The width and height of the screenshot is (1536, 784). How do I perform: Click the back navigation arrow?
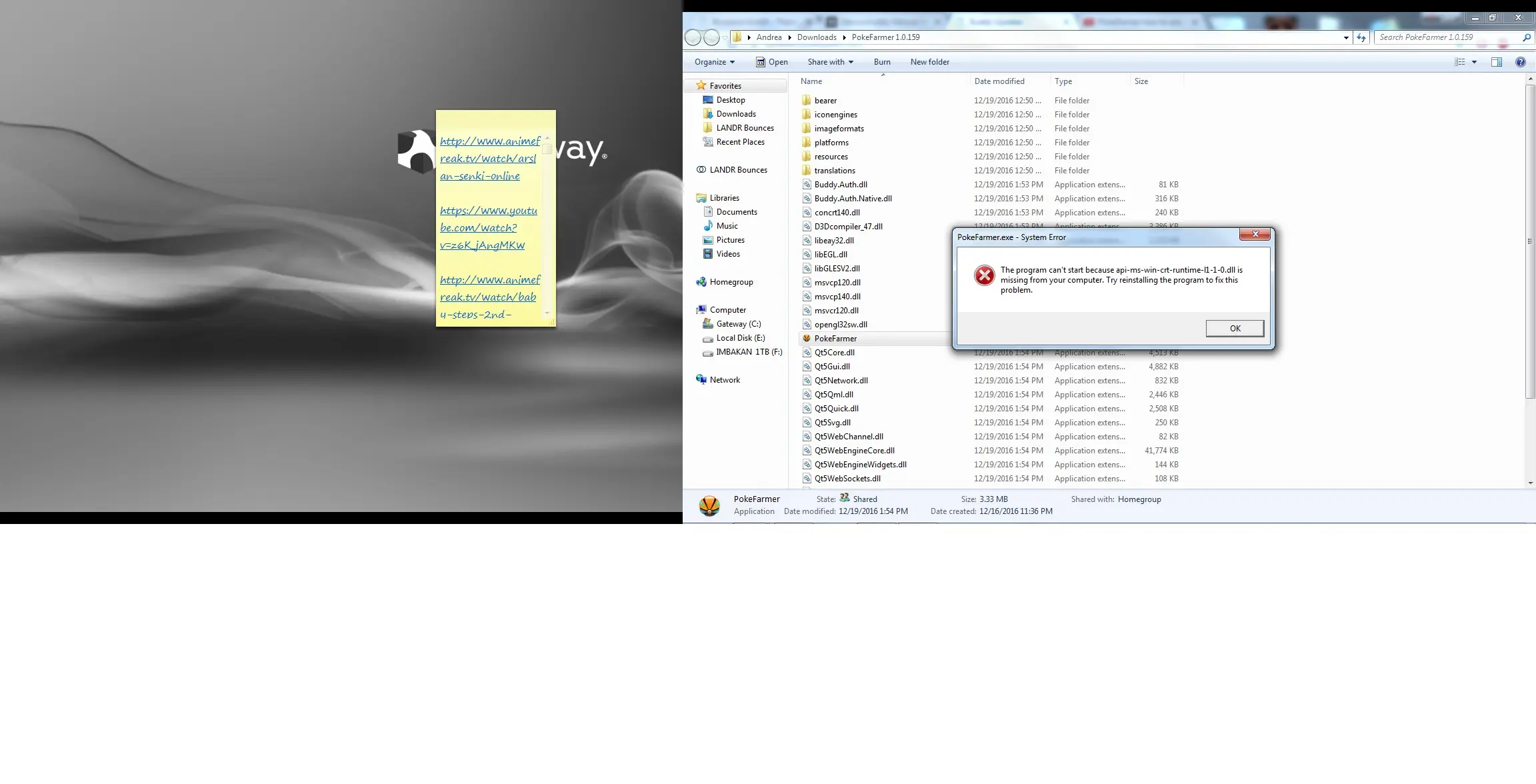tap(693, 38)
